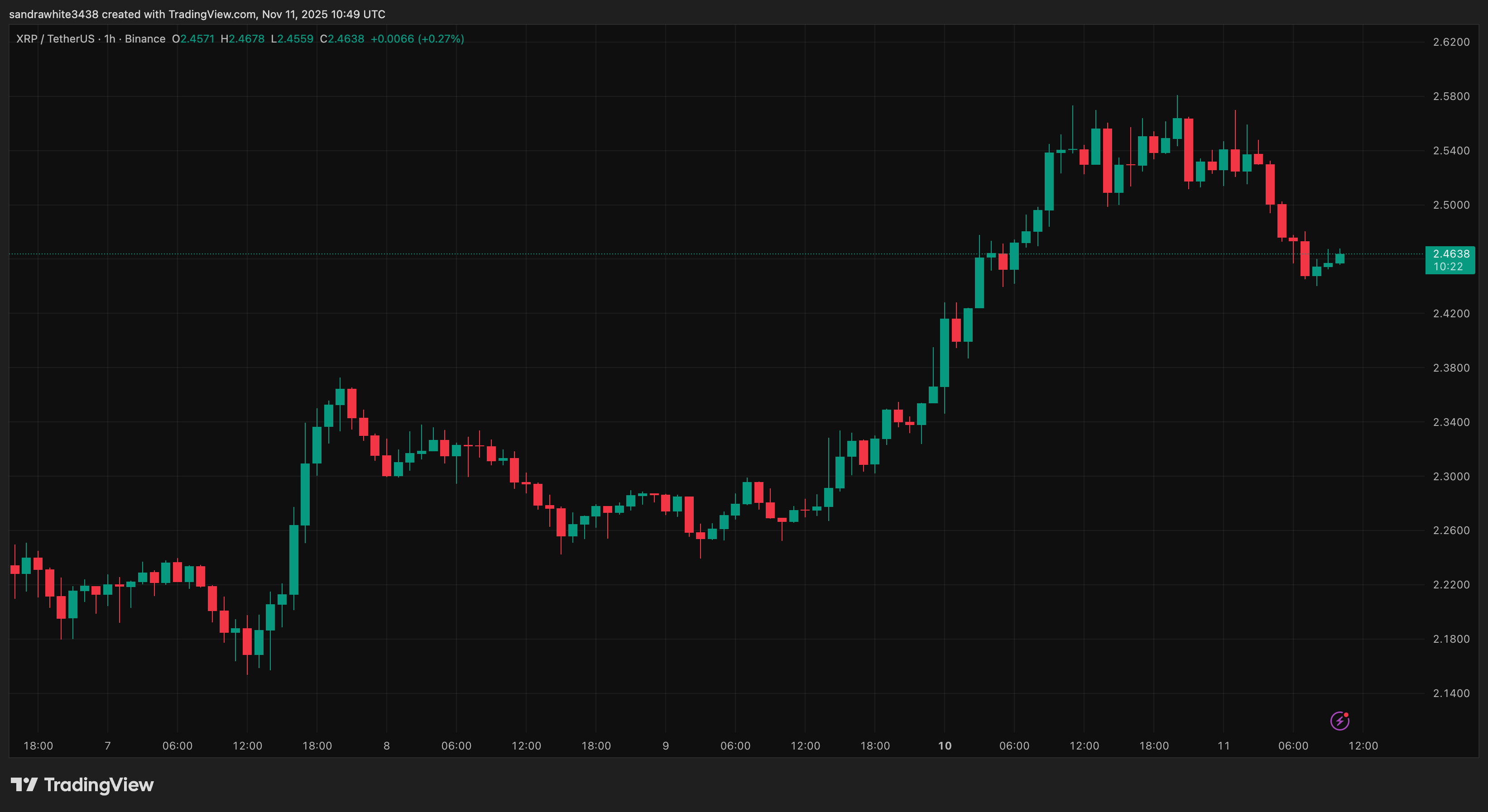1488x812 pixels.
Task: Select the bold date label 10
Action: (x=945, y=745)
